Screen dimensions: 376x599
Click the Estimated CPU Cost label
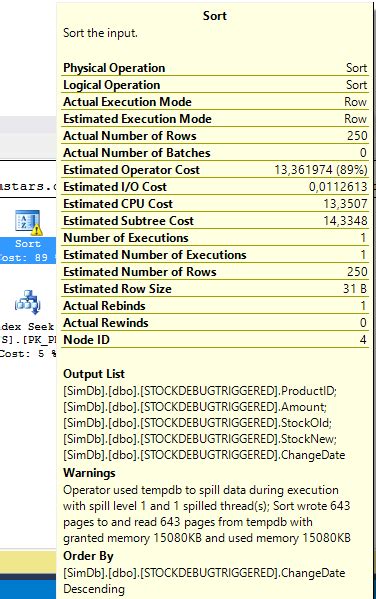(118, 204)
